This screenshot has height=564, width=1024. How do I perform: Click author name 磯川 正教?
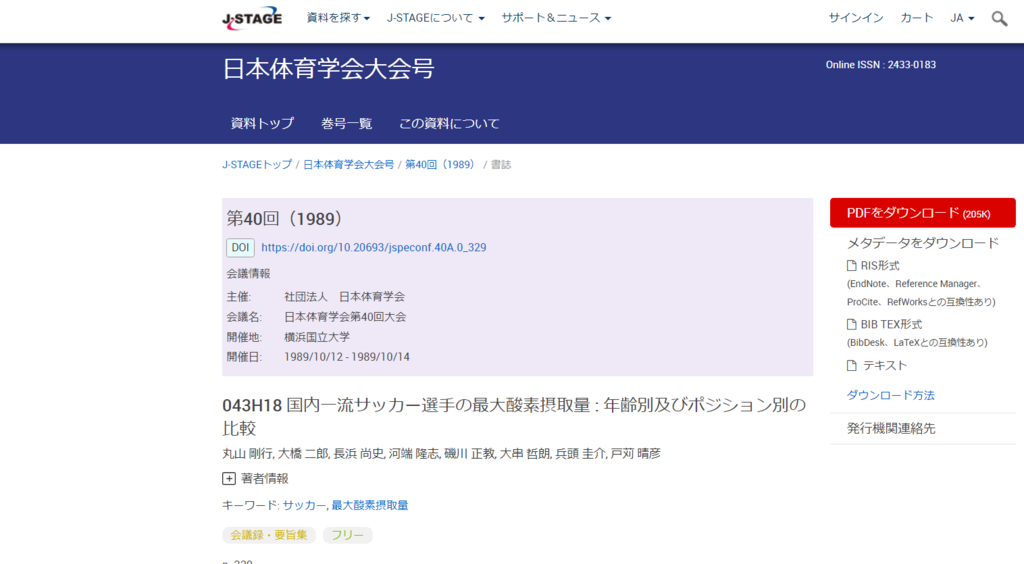click(x=470, y=453)
